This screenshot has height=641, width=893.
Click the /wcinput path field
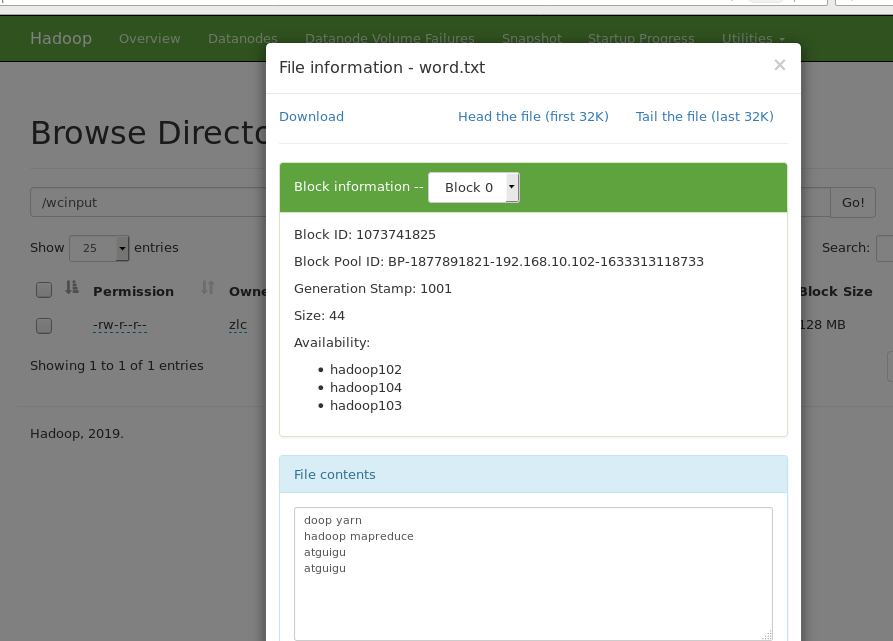pos(148,202)
